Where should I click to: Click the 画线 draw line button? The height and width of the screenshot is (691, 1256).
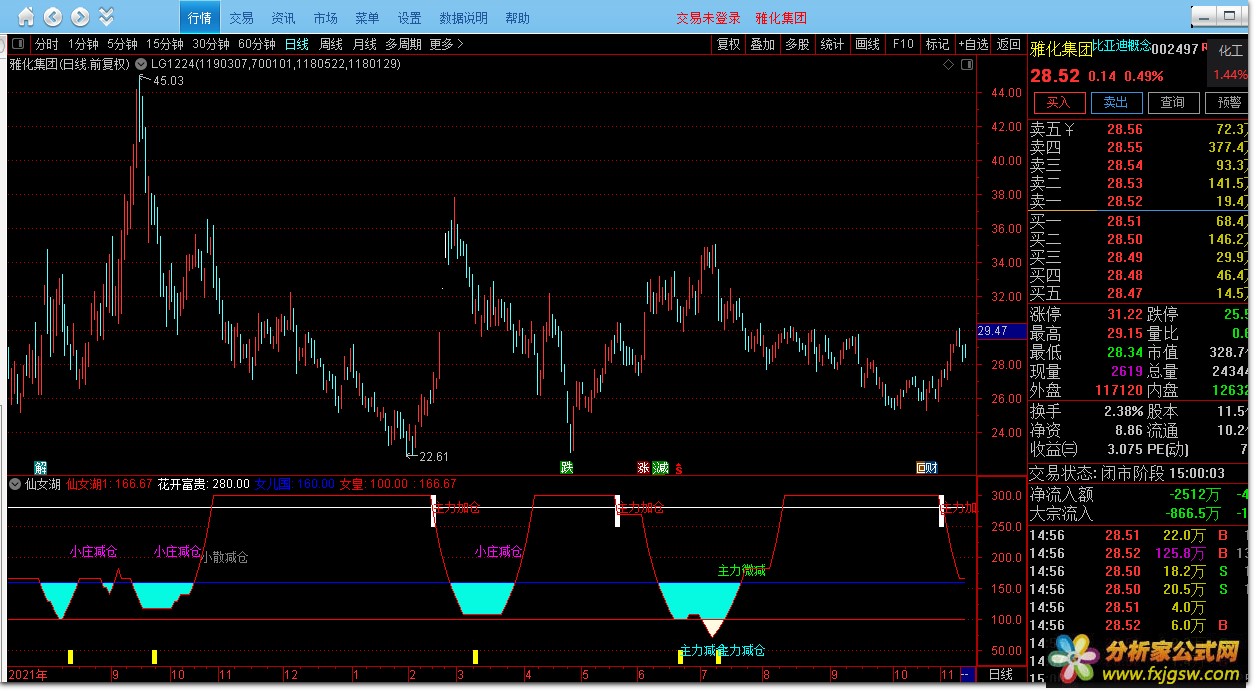(867, 44)
